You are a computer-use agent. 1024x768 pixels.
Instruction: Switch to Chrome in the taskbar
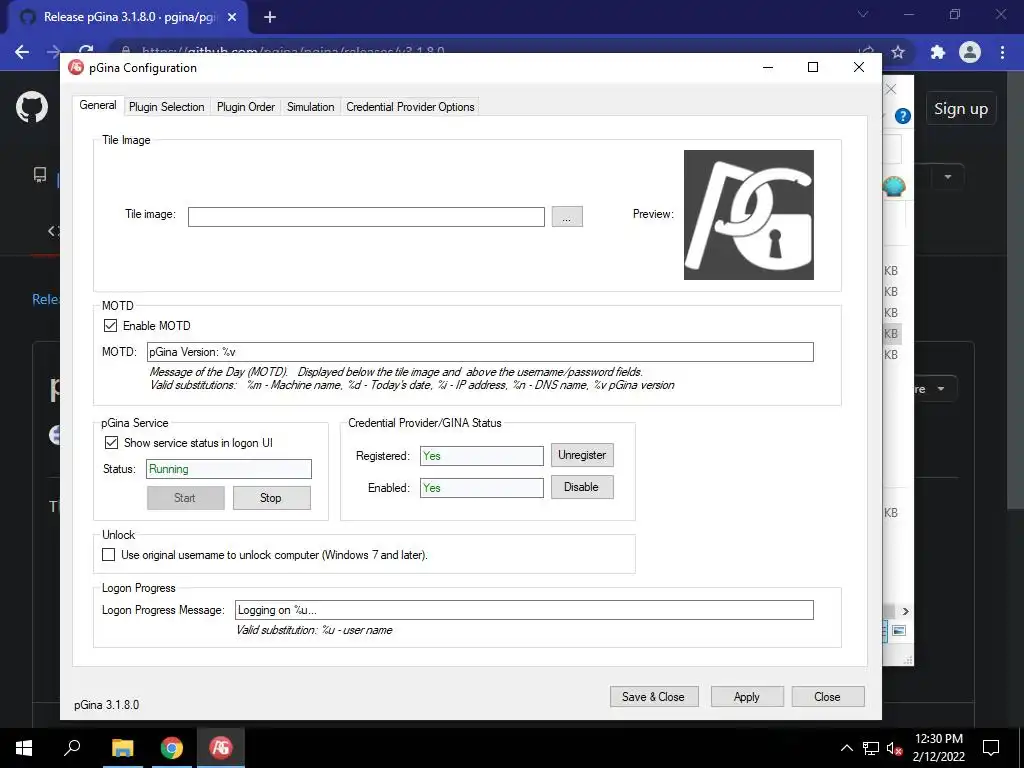point(172,748)
